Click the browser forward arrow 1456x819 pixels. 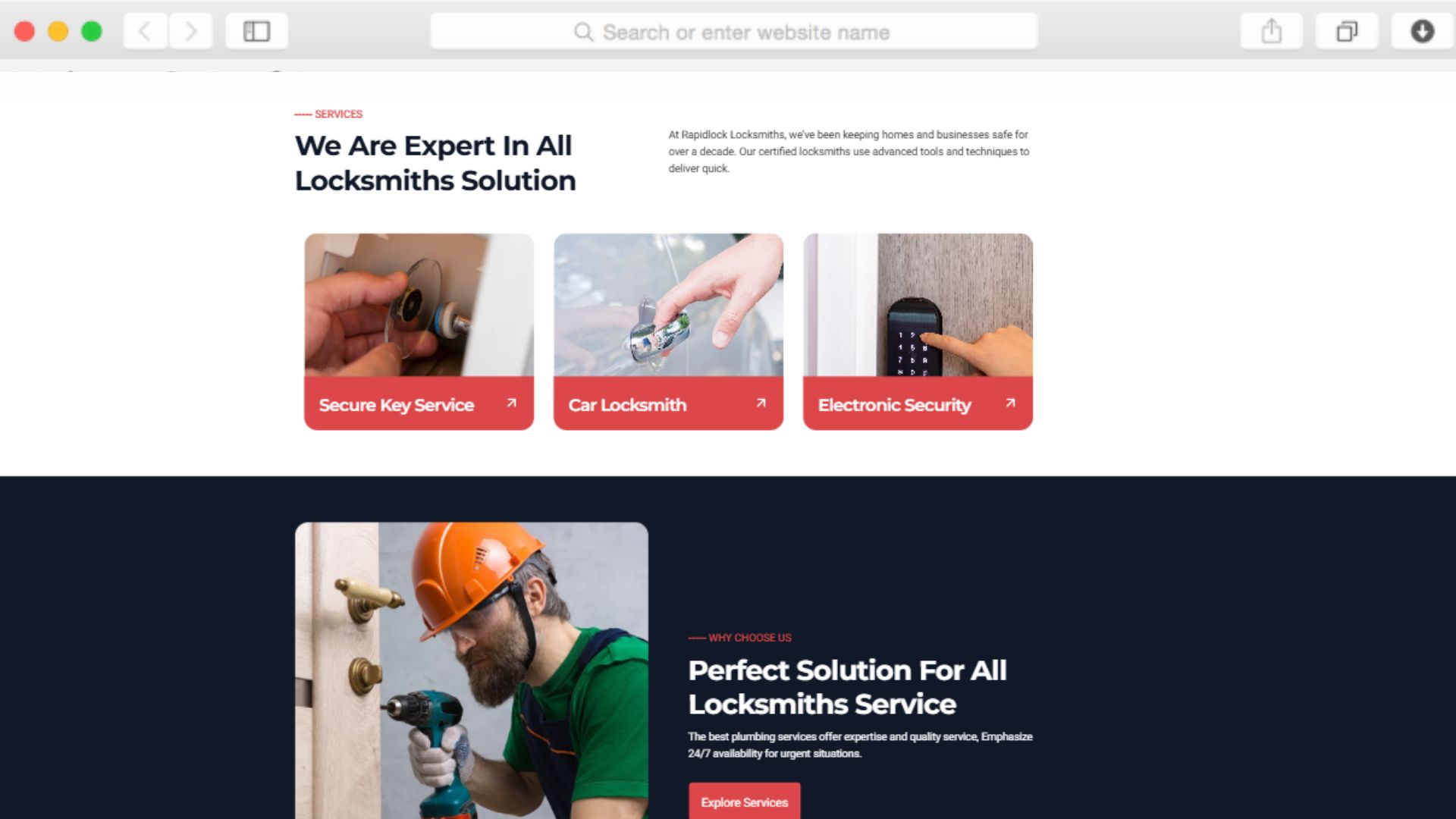191,31
